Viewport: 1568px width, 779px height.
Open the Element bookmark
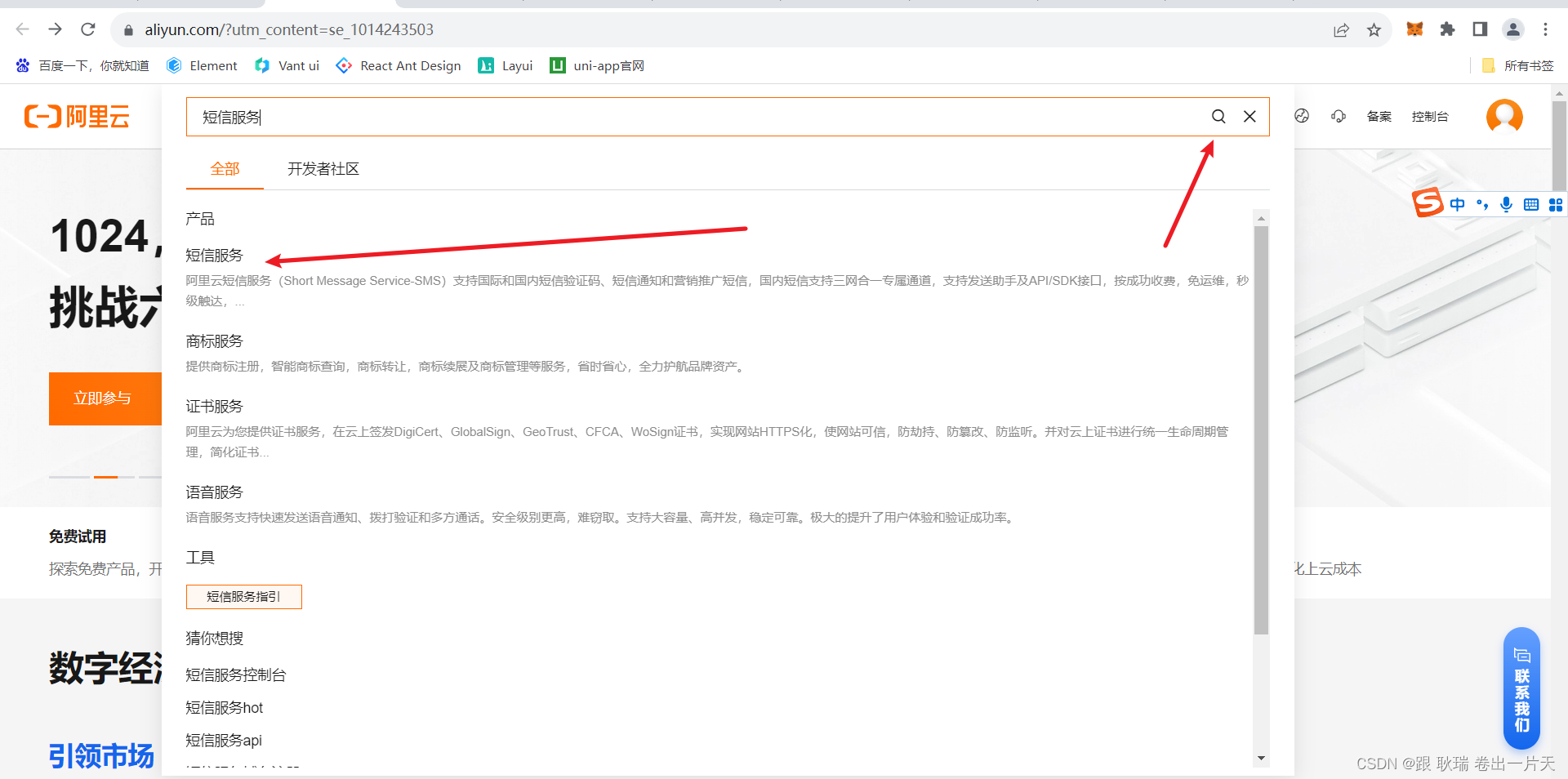[202, 65]
